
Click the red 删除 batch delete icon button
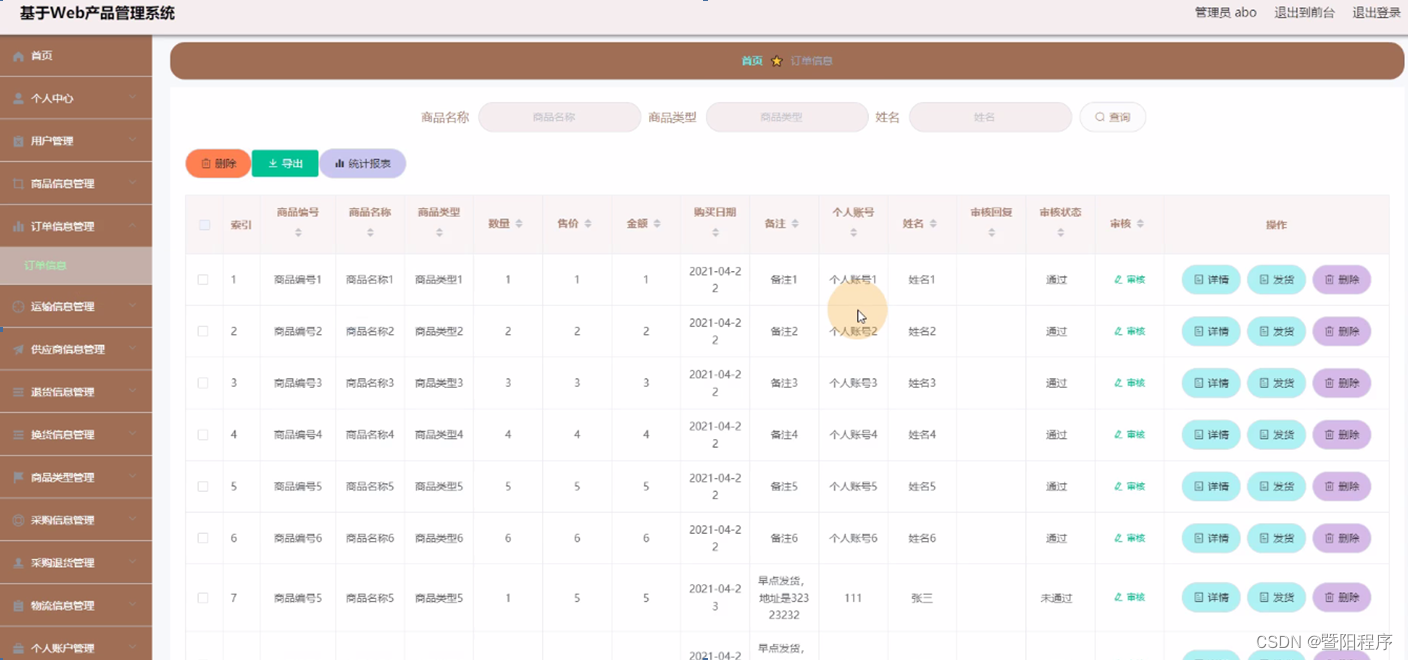(x=217, y=163)
